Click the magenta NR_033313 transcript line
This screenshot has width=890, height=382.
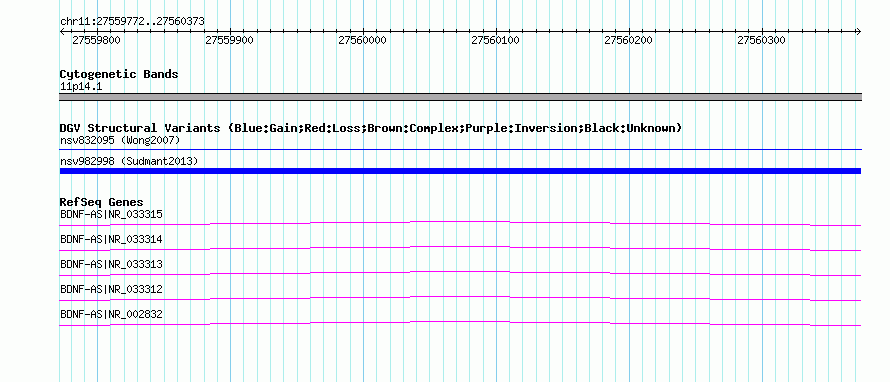[460, 271]
